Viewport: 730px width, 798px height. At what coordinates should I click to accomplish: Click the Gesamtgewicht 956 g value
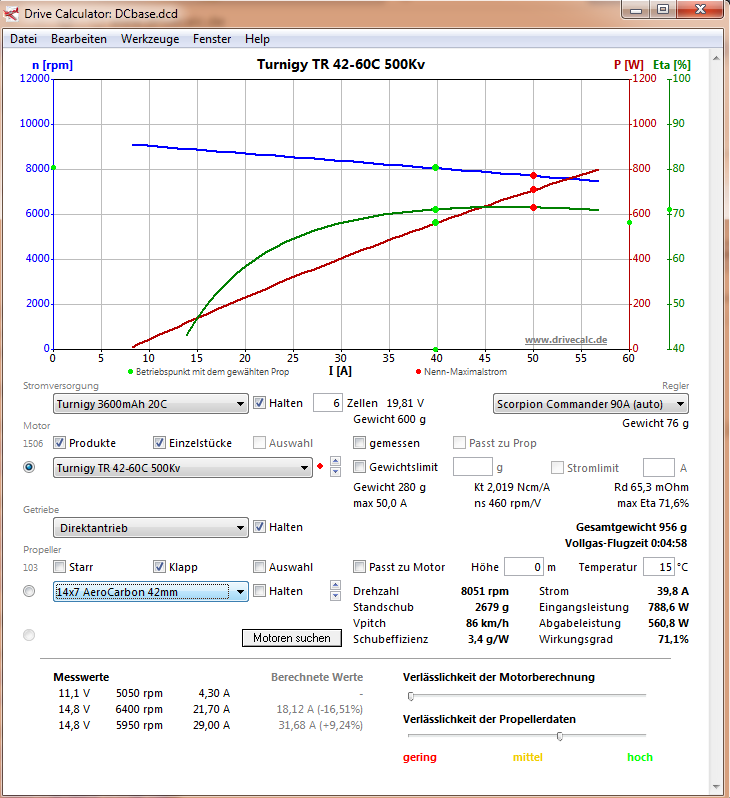(631, 527)
